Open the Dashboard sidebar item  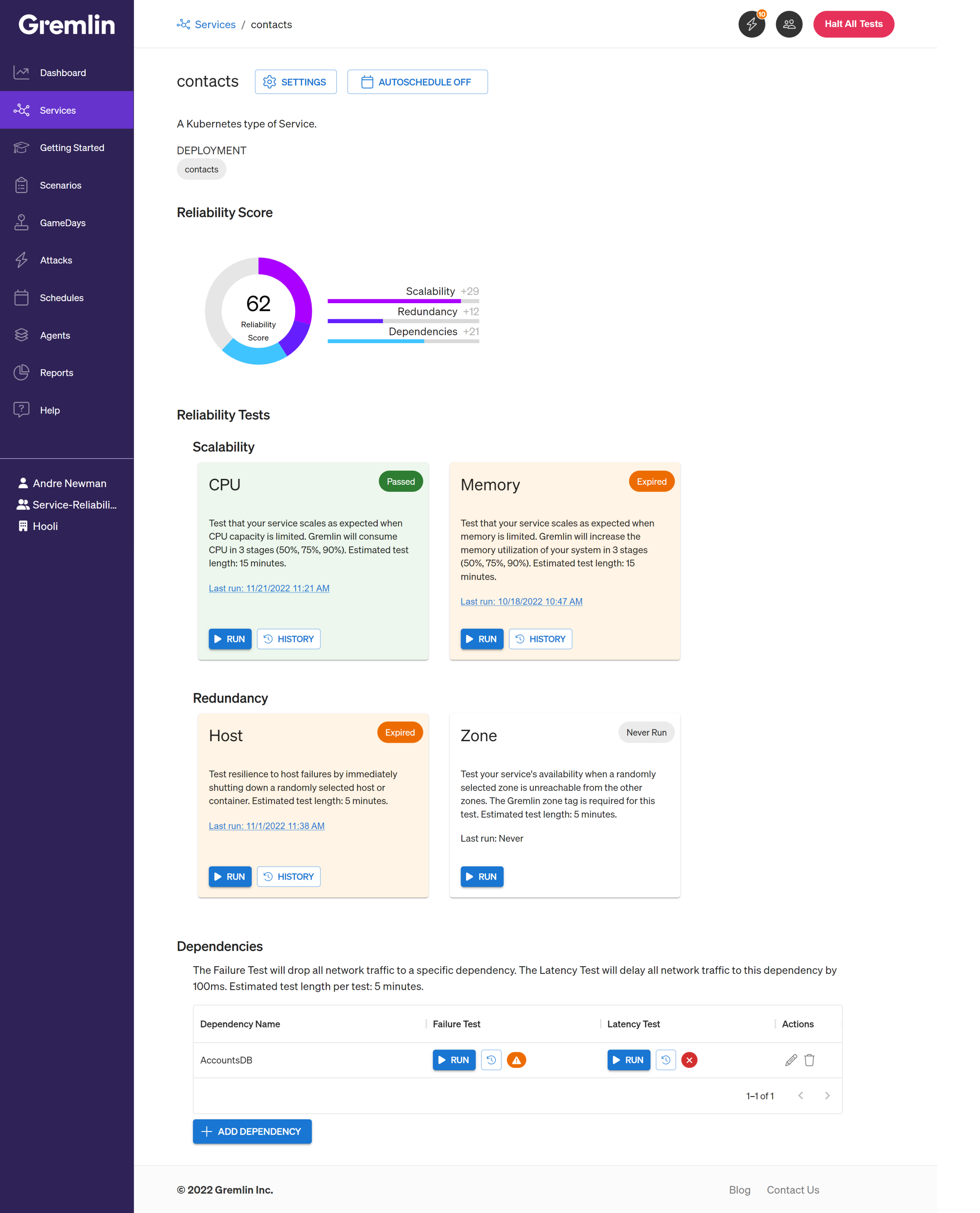[67, 73]
